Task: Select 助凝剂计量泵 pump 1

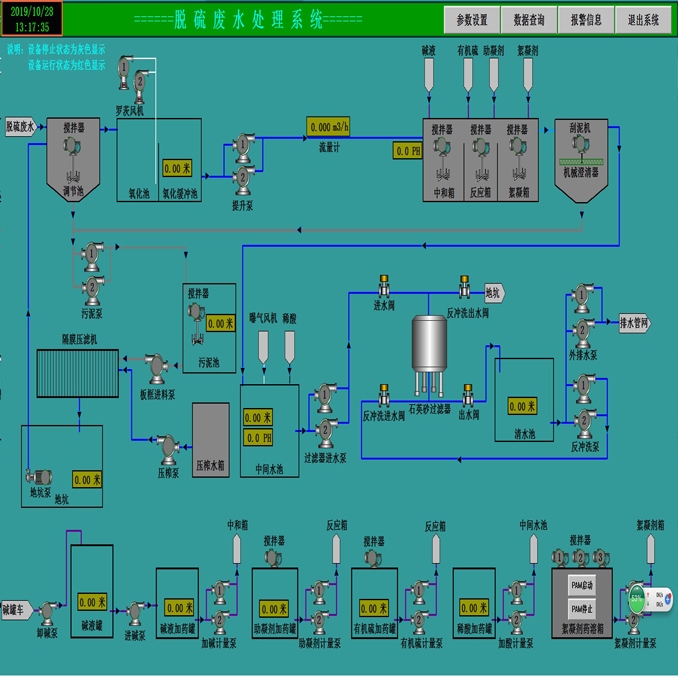Action: pos(320,592)
